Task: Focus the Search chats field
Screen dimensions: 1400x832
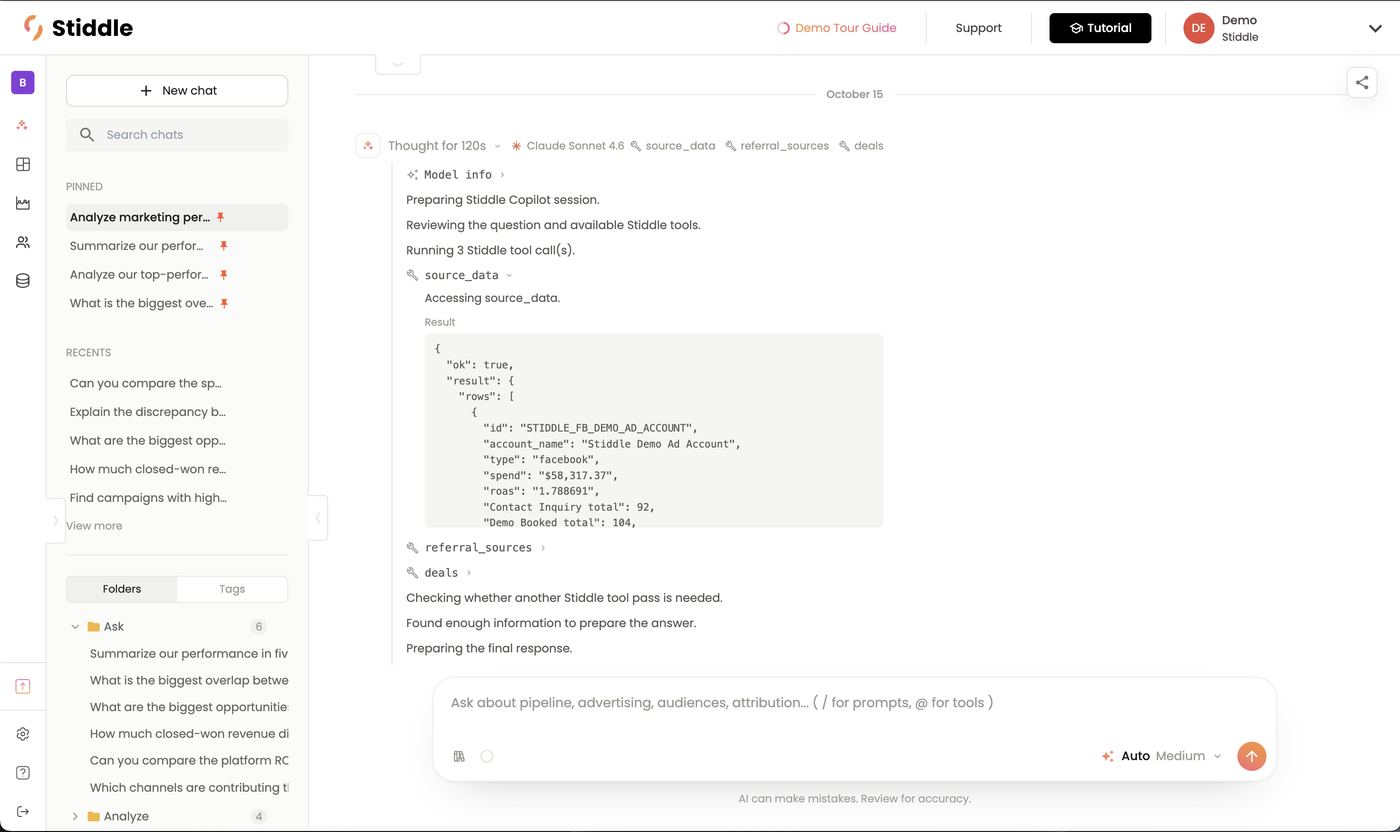Action: tap(177, 135)
